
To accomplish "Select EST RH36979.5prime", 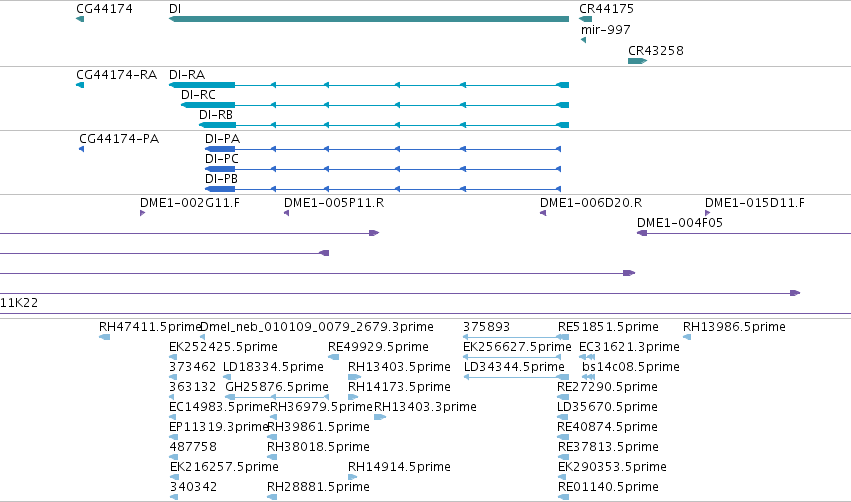I will pos(322,408).
